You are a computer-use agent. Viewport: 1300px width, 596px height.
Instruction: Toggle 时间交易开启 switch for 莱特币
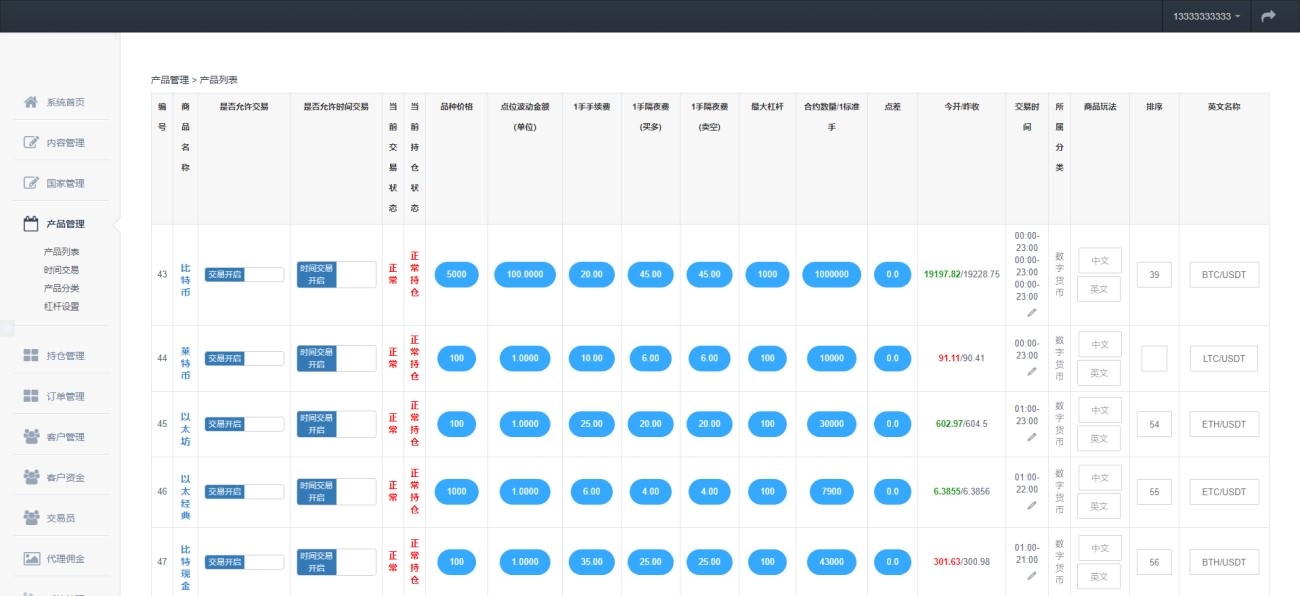click(336, 358)
